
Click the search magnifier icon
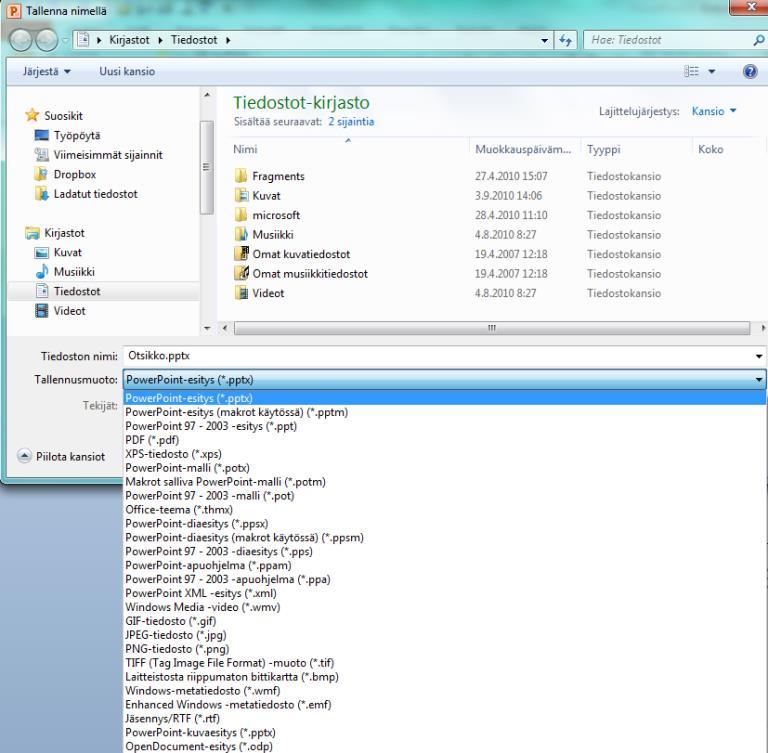tap(759, 40)
